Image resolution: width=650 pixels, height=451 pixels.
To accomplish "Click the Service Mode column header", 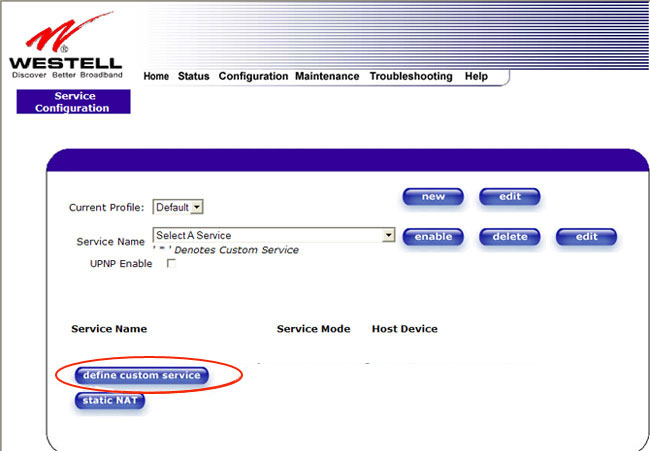I will 313,329.
